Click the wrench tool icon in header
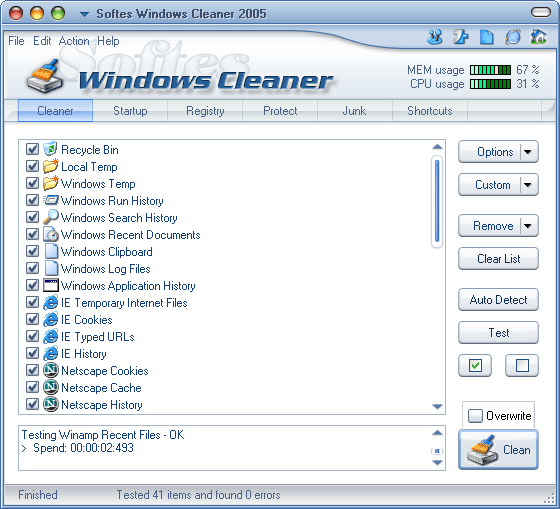The width and height of the screenshot is (560, 509). pyautogui.click(x=461, y=37)
